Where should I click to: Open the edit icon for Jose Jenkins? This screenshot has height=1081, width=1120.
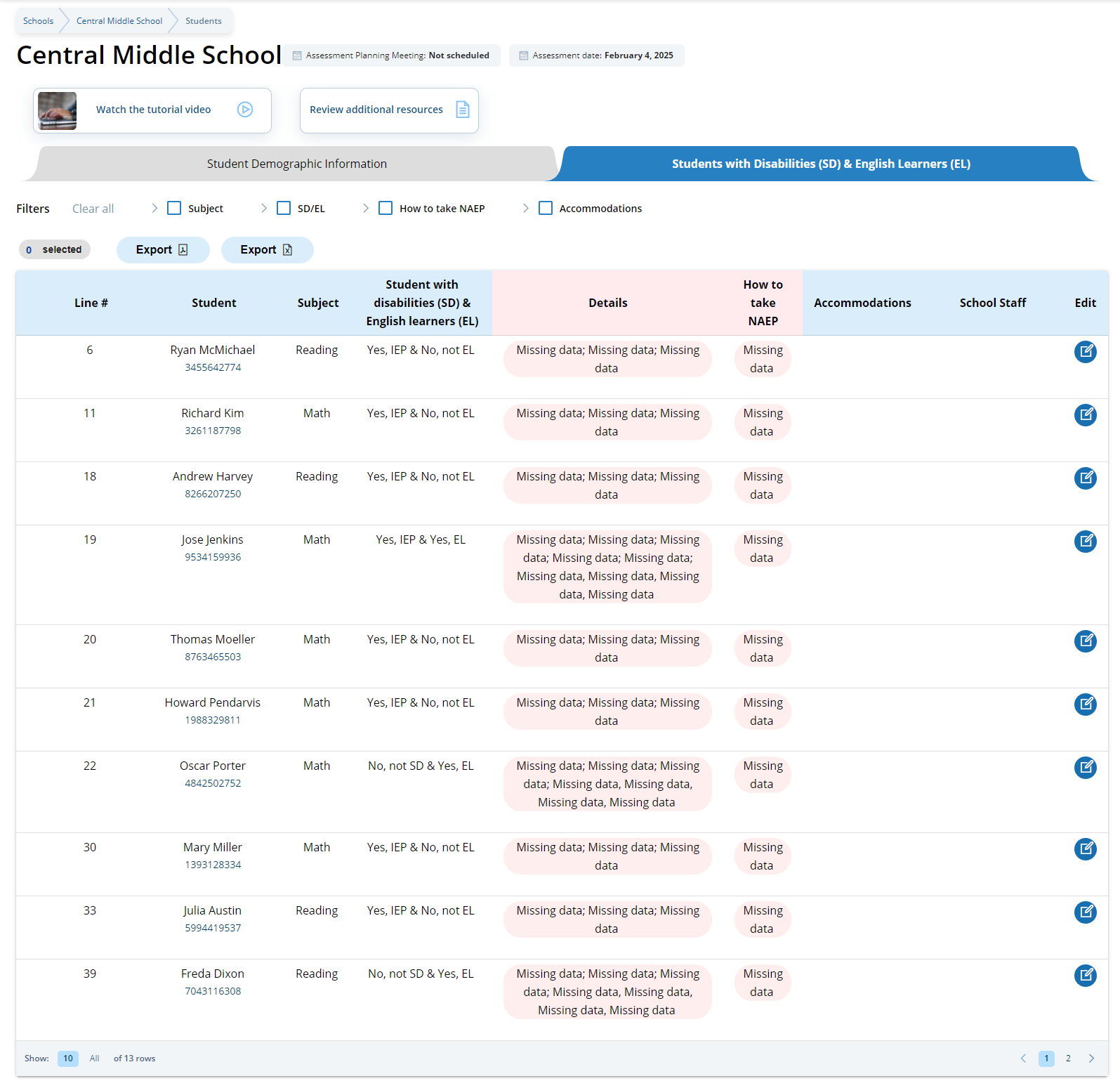click(1085, 542)
